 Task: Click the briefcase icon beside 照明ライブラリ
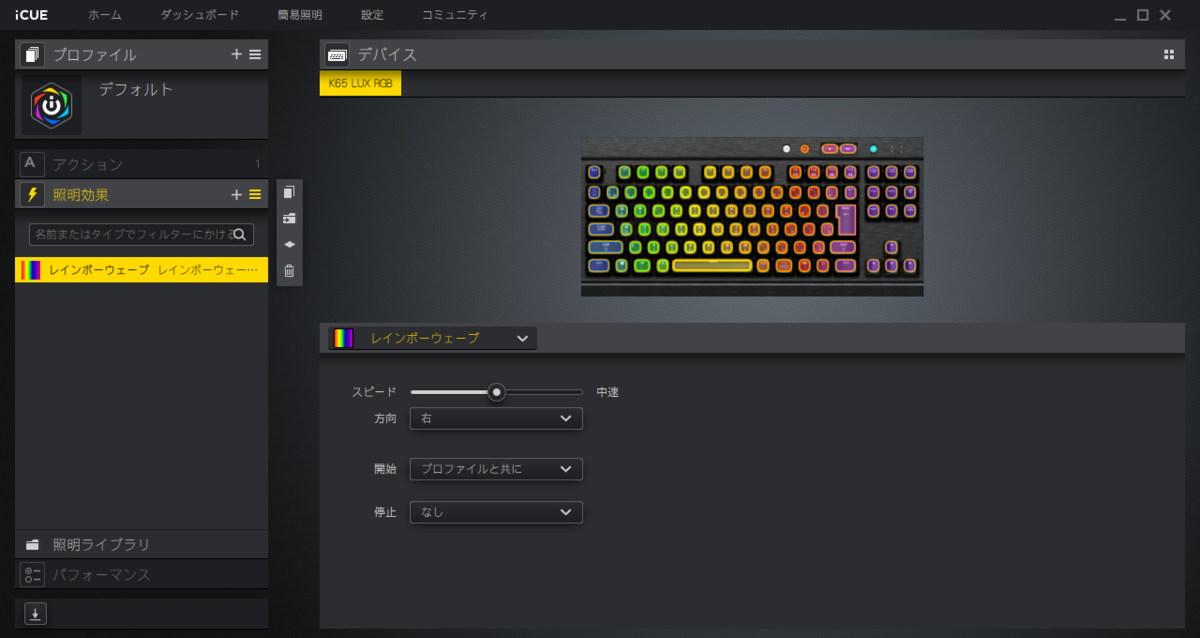click(33, 544)
